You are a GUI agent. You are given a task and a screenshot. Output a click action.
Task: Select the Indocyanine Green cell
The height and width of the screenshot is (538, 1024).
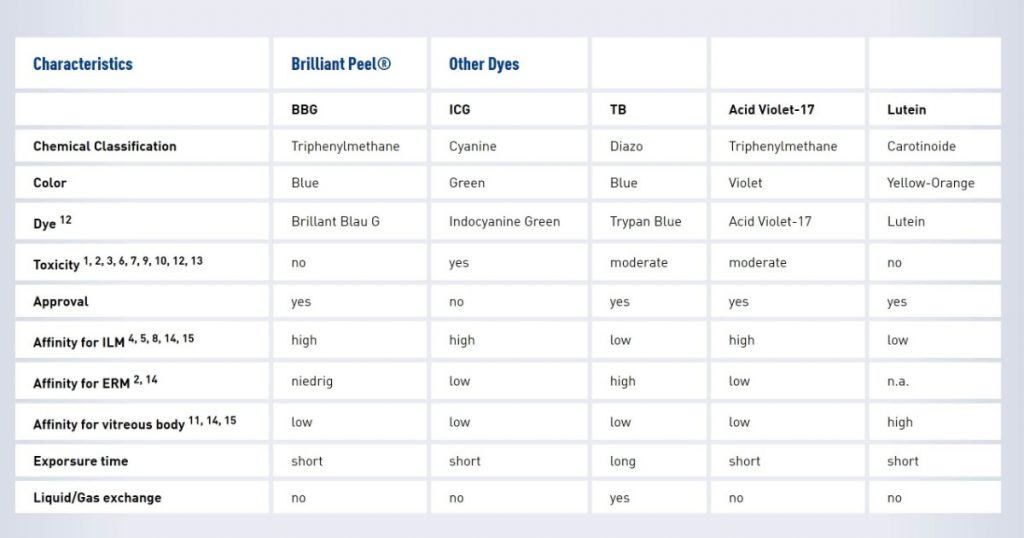point(504,221)
